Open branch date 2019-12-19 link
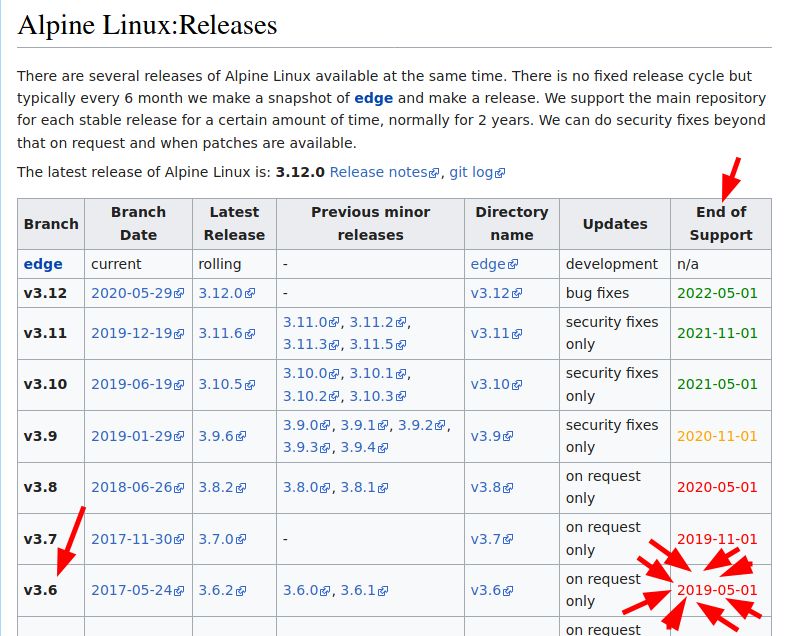The width and height of the screenshot is (786, 636). tap(137, 333)
